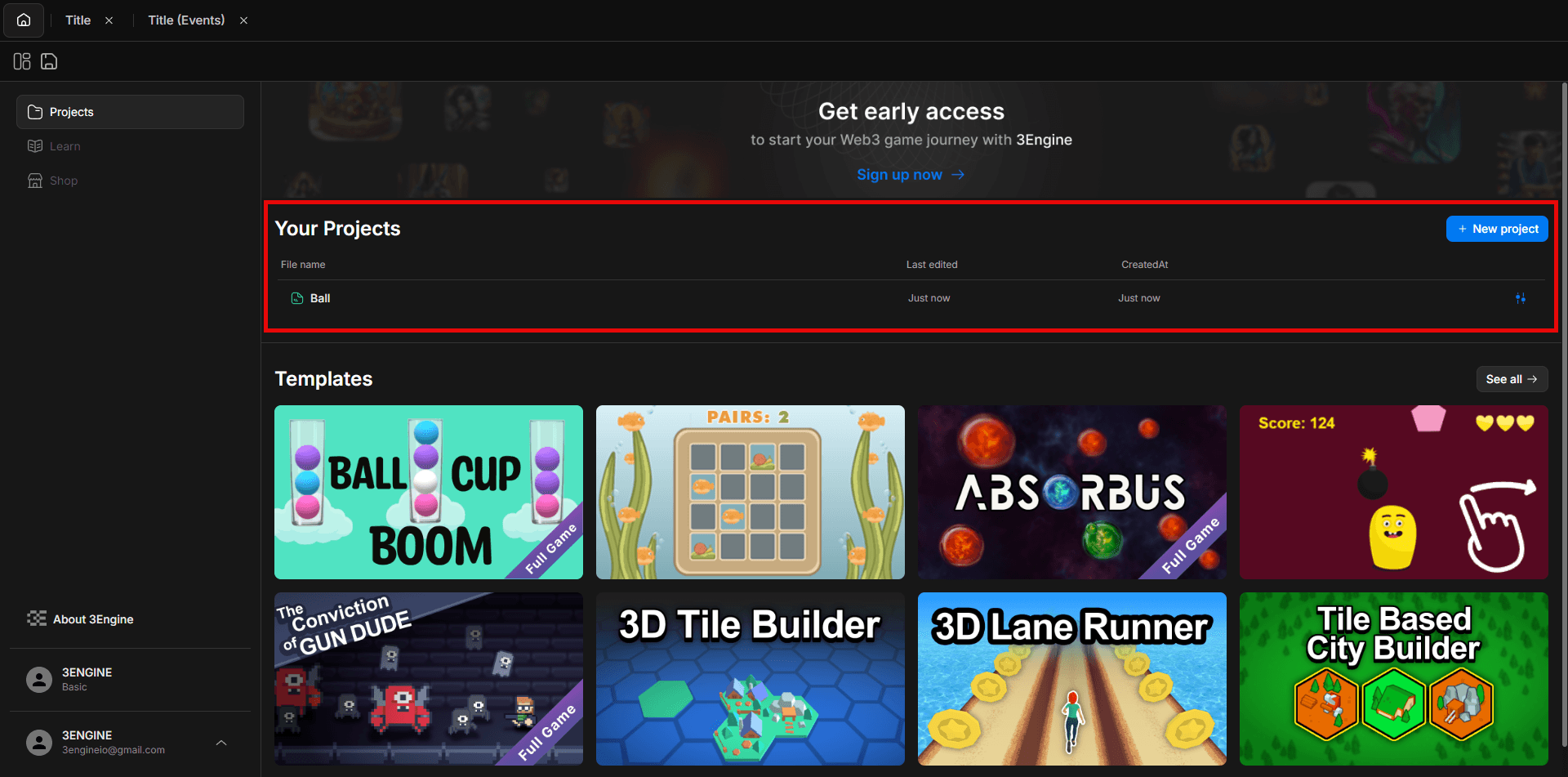Click the About 3Engine logo icon
Image resolution: width=1568 pixels, height=777 pixels.
pos(36,618)
